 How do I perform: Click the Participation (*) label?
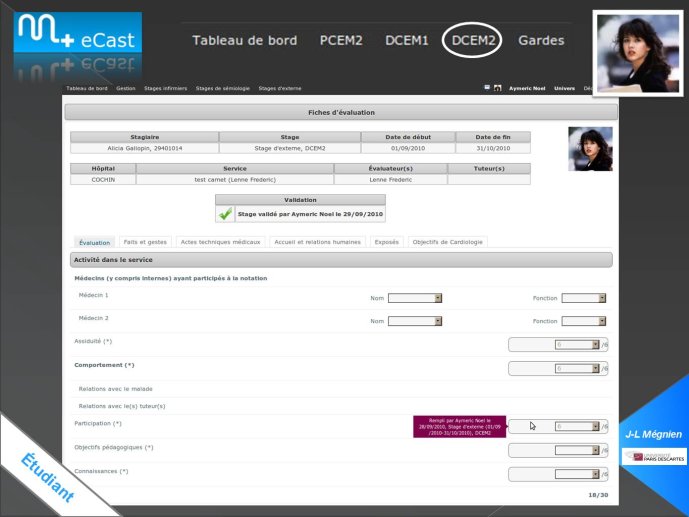[98, 423]
